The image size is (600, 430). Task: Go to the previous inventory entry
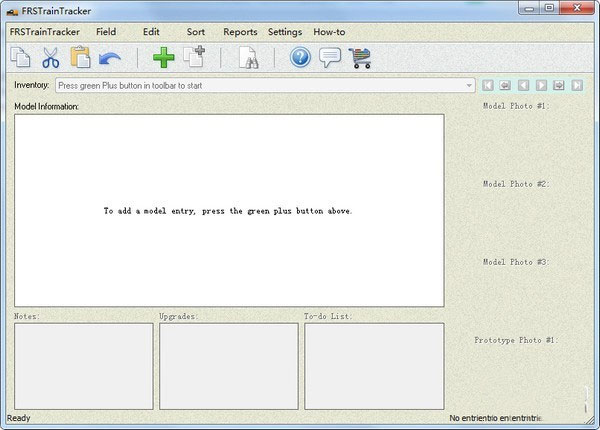pos(523,85)
